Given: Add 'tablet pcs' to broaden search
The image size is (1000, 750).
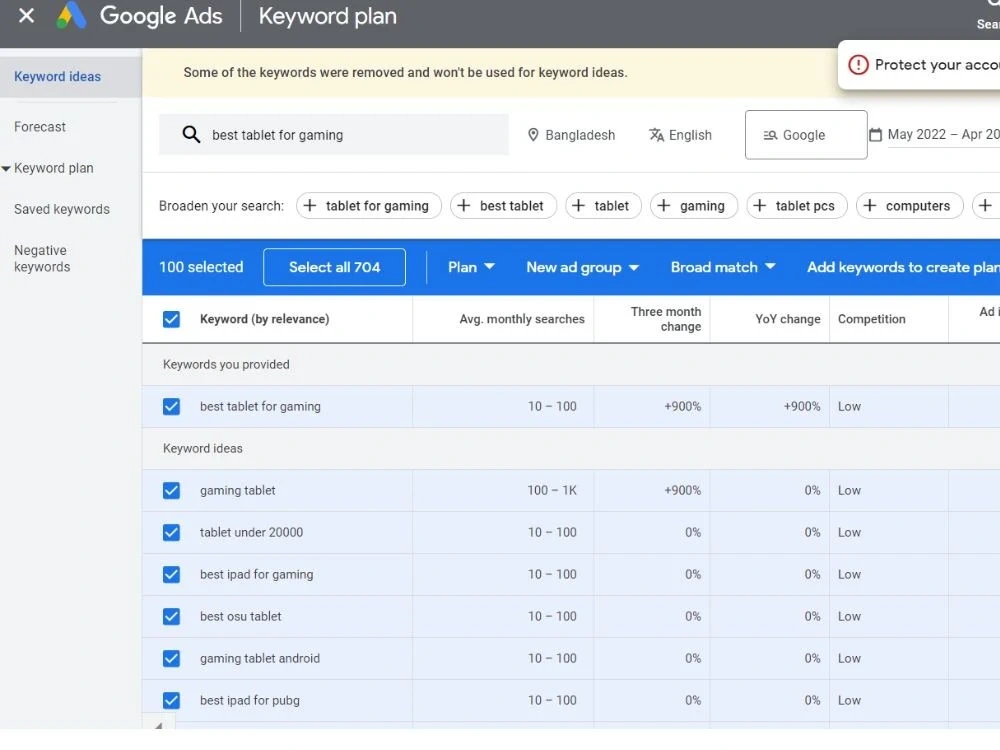Looking at the screenshot, I should point(797,206).
